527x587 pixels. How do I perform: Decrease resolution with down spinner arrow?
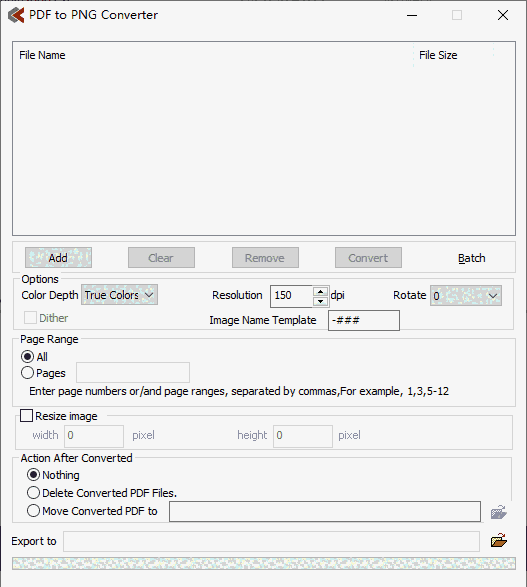[320, 301]
